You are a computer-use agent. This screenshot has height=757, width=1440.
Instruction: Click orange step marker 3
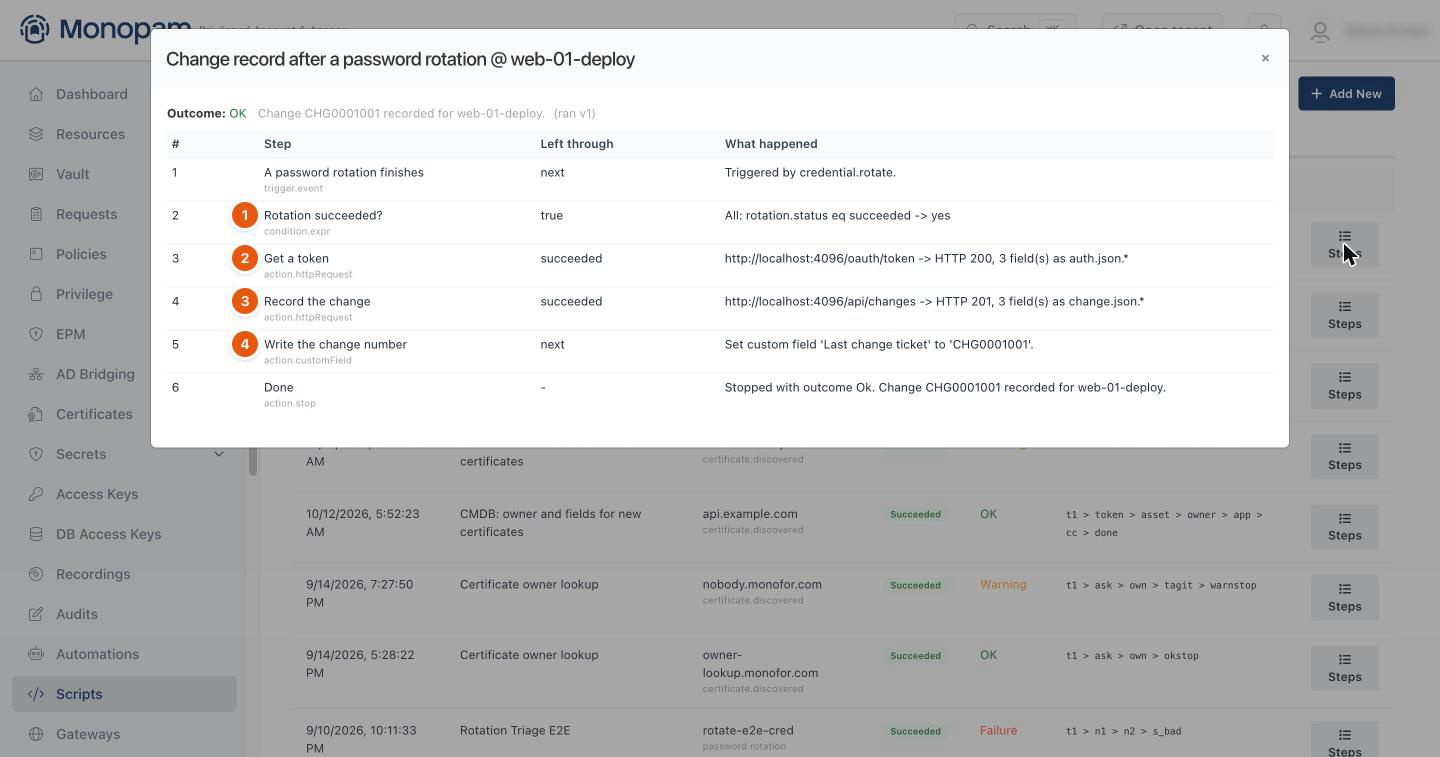click(245, 301)
